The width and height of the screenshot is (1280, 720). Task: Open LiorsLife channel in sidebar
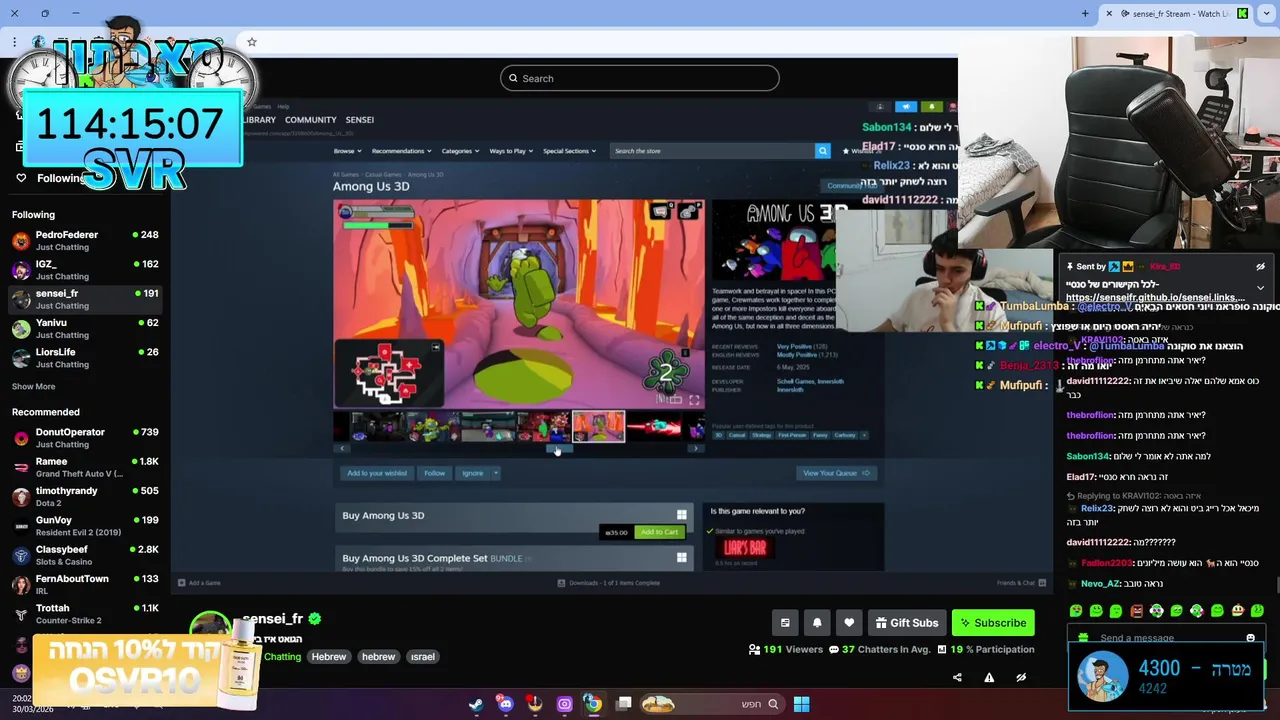pos(85,358)
